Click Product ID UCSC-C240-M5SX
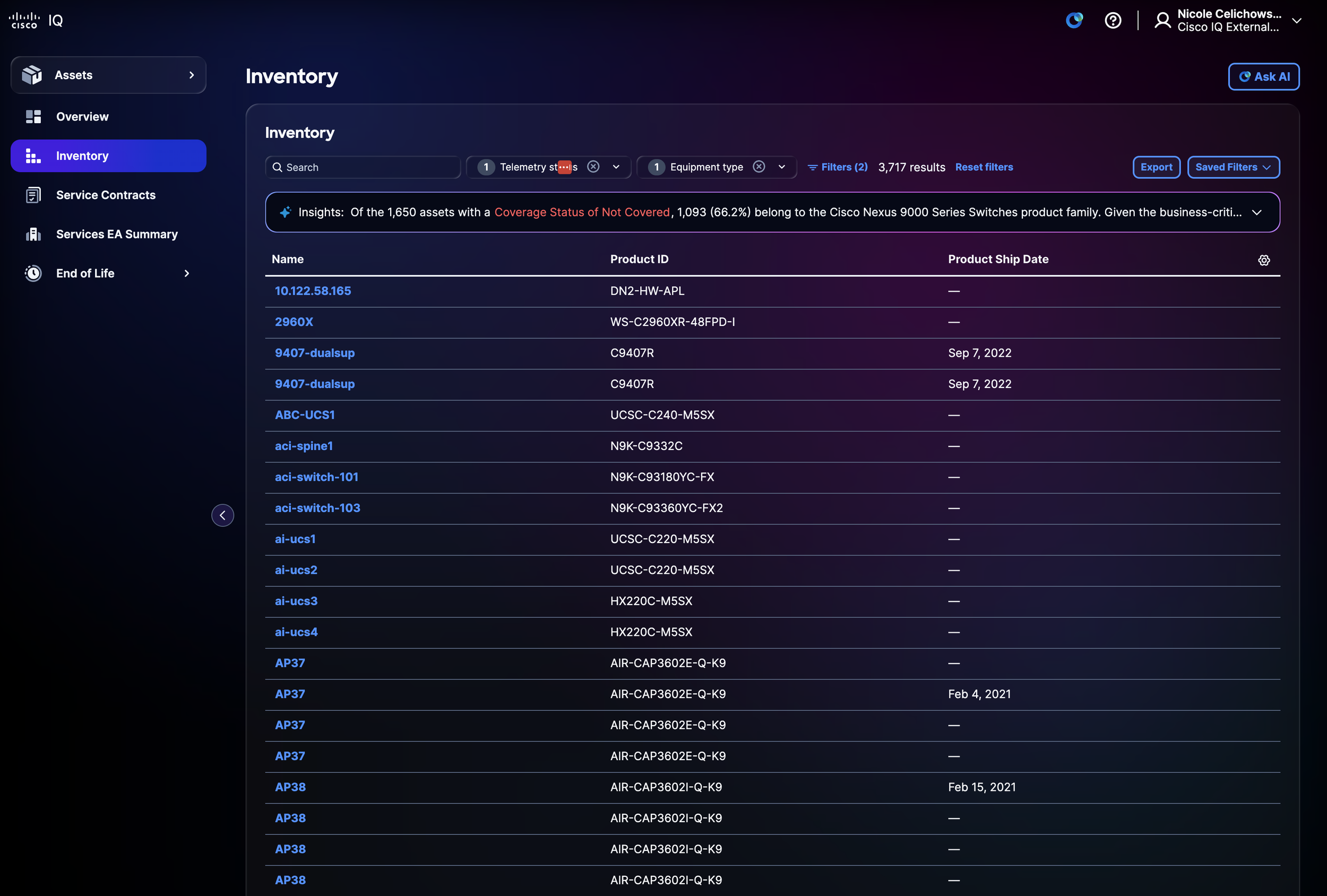The image size is (1327, 896). (662, 415)
